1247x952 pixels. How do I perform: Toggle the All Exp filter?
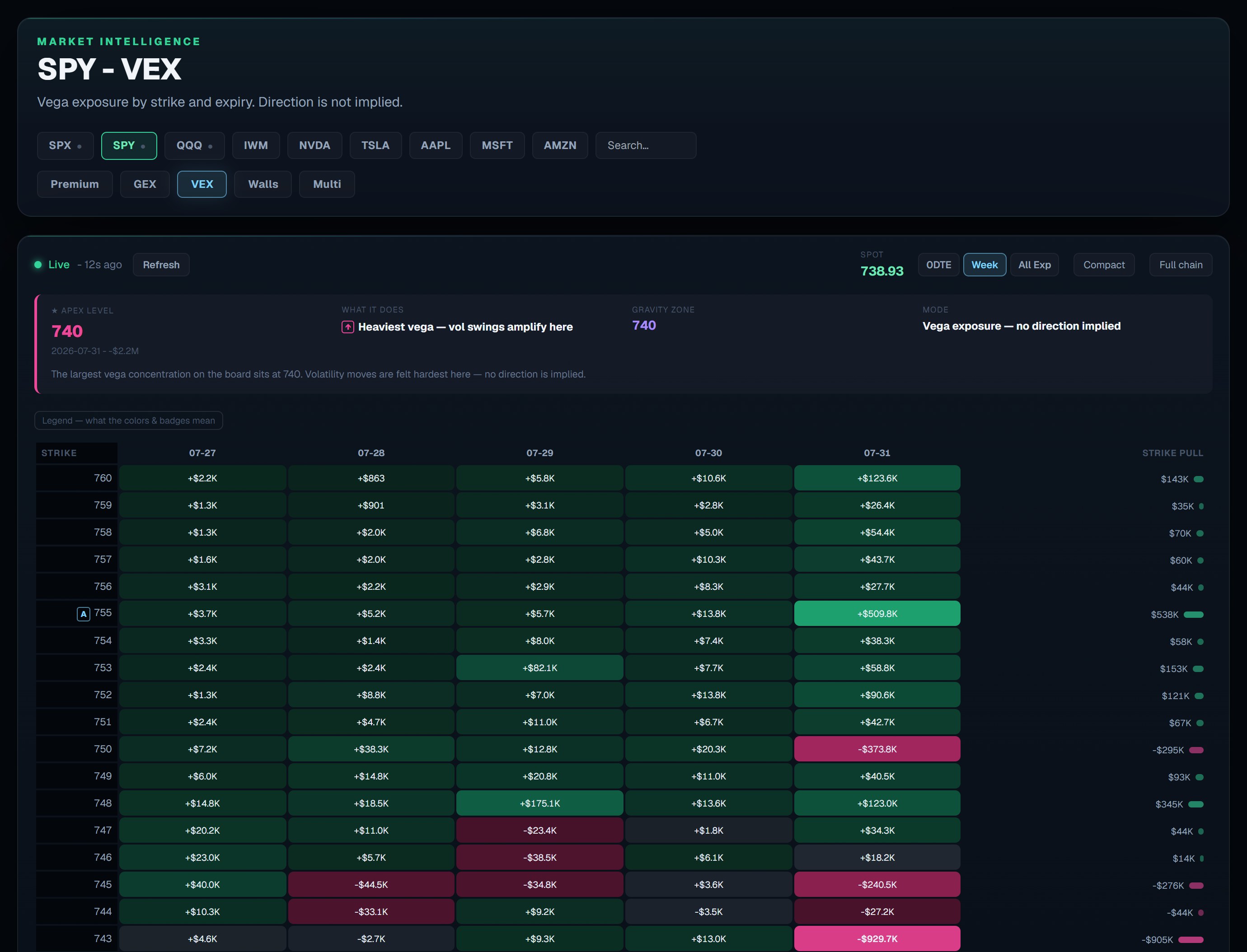[x=1035, y=265]
